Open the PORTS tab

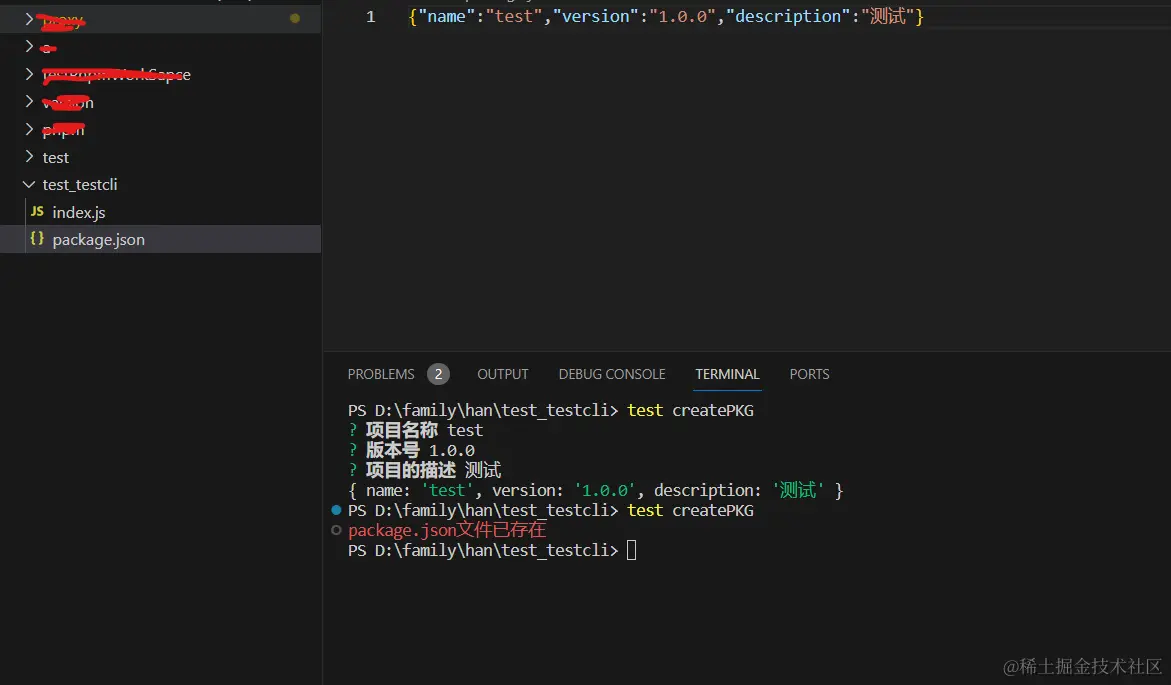[810, 374]
